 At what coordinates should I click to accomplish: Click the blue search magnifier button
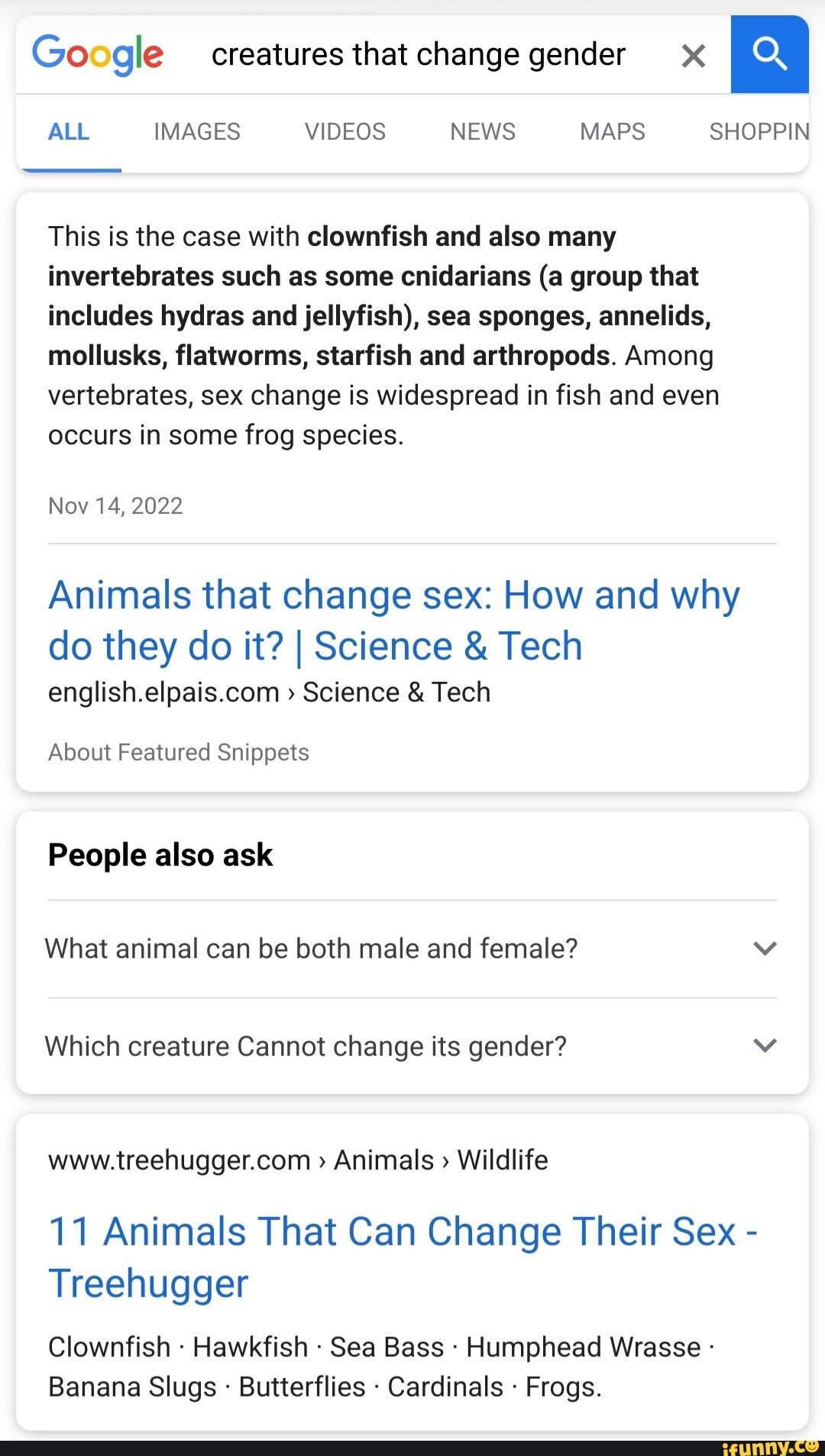point(769,55)
